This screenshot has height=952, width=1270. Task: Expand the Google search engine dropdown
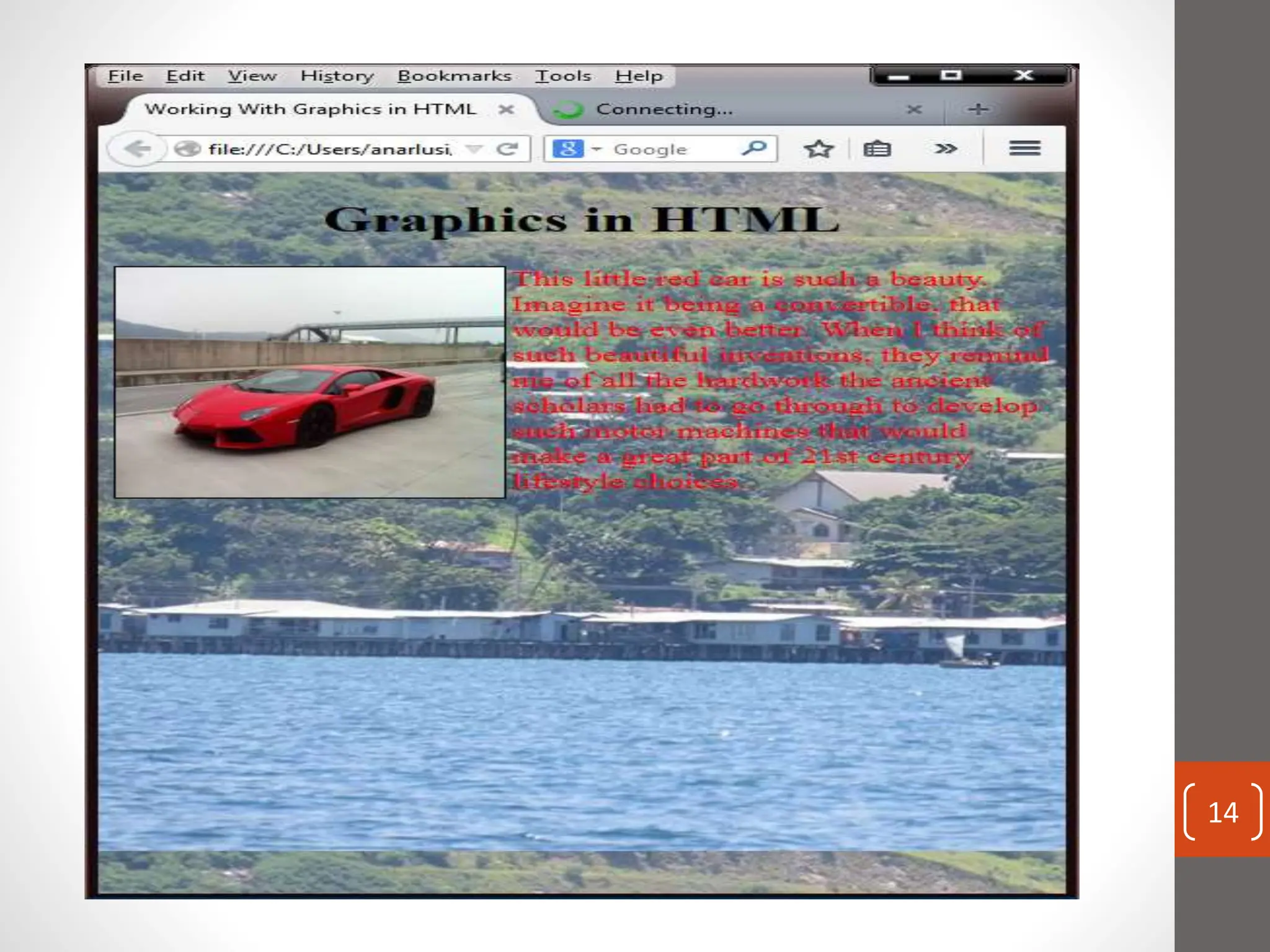(x=596, y=149)
